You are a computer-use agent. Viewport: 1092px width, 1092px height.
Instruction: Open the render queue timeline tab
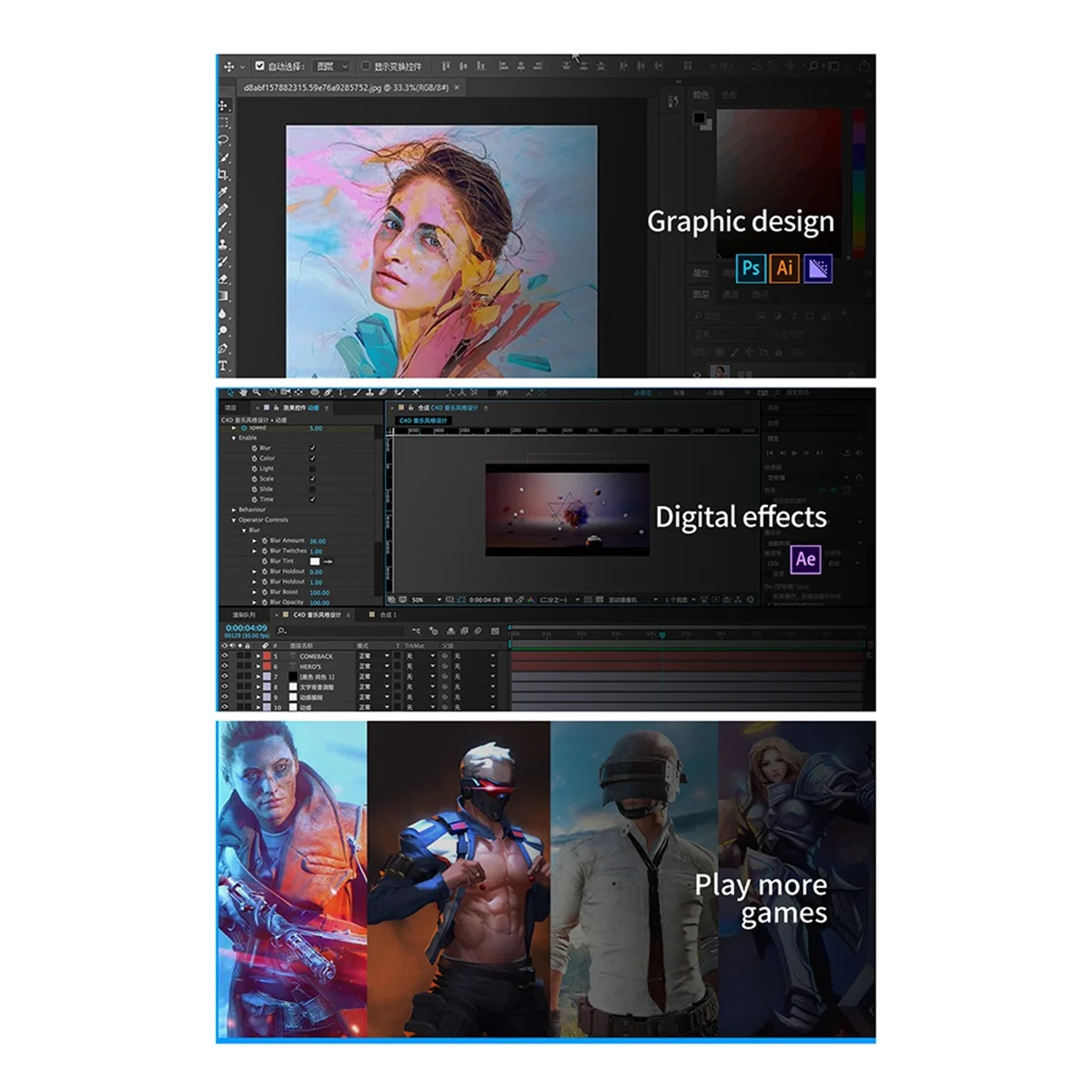244,614
